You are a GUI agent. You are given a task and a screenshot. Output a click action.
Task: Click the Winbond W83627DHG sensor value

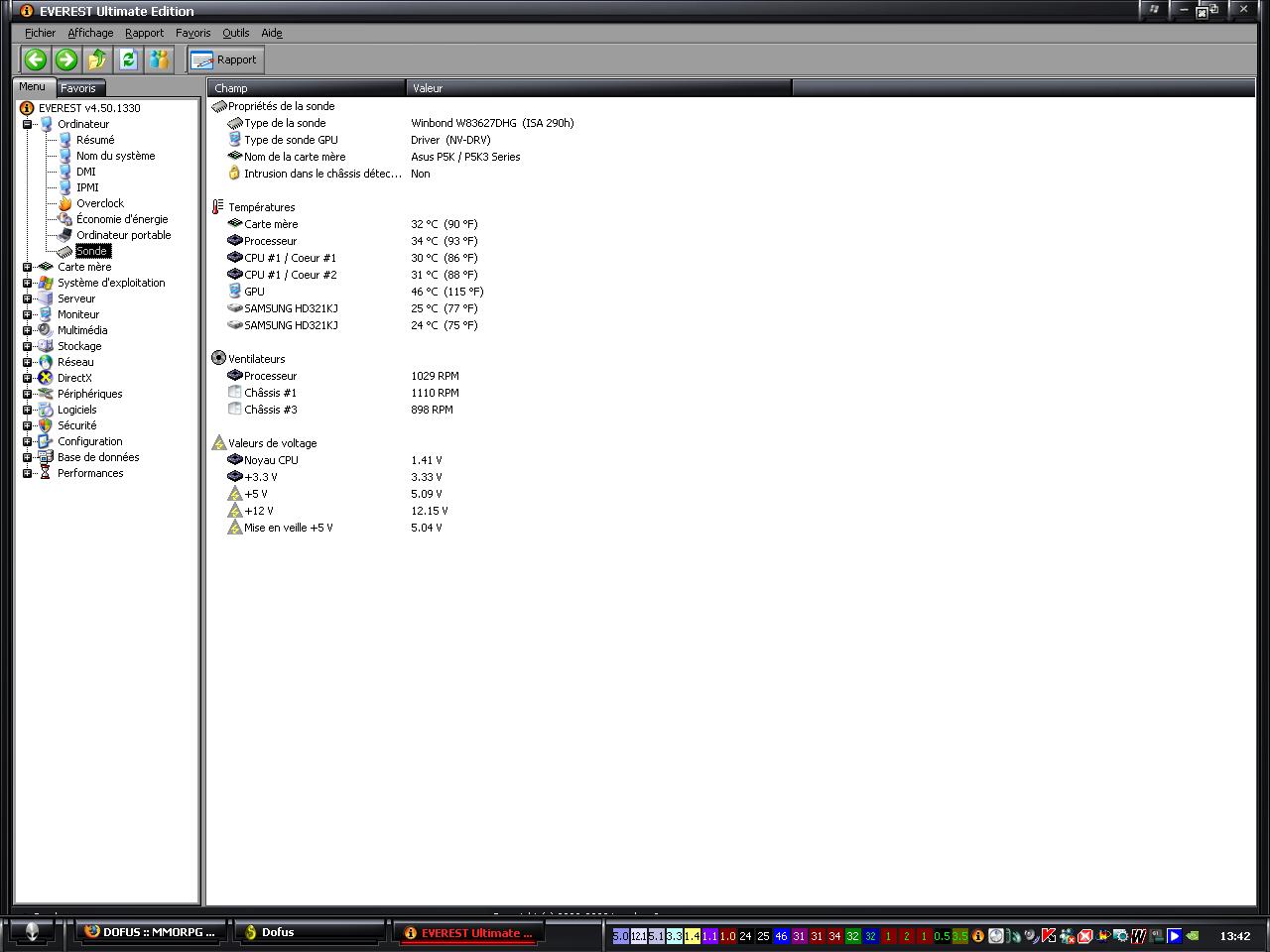[492, 123]
